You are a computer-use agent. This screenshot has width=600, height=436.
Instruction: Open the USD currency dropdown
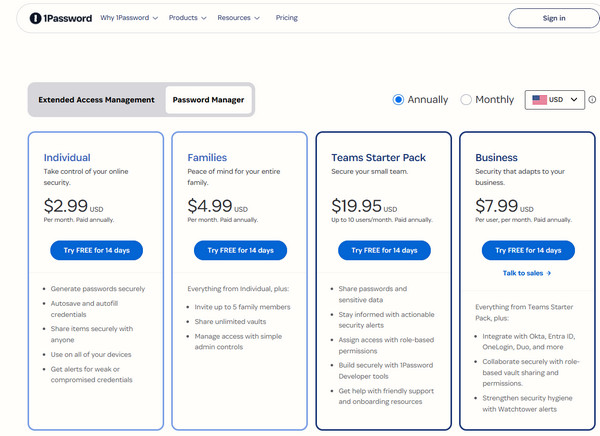[555, 100]
